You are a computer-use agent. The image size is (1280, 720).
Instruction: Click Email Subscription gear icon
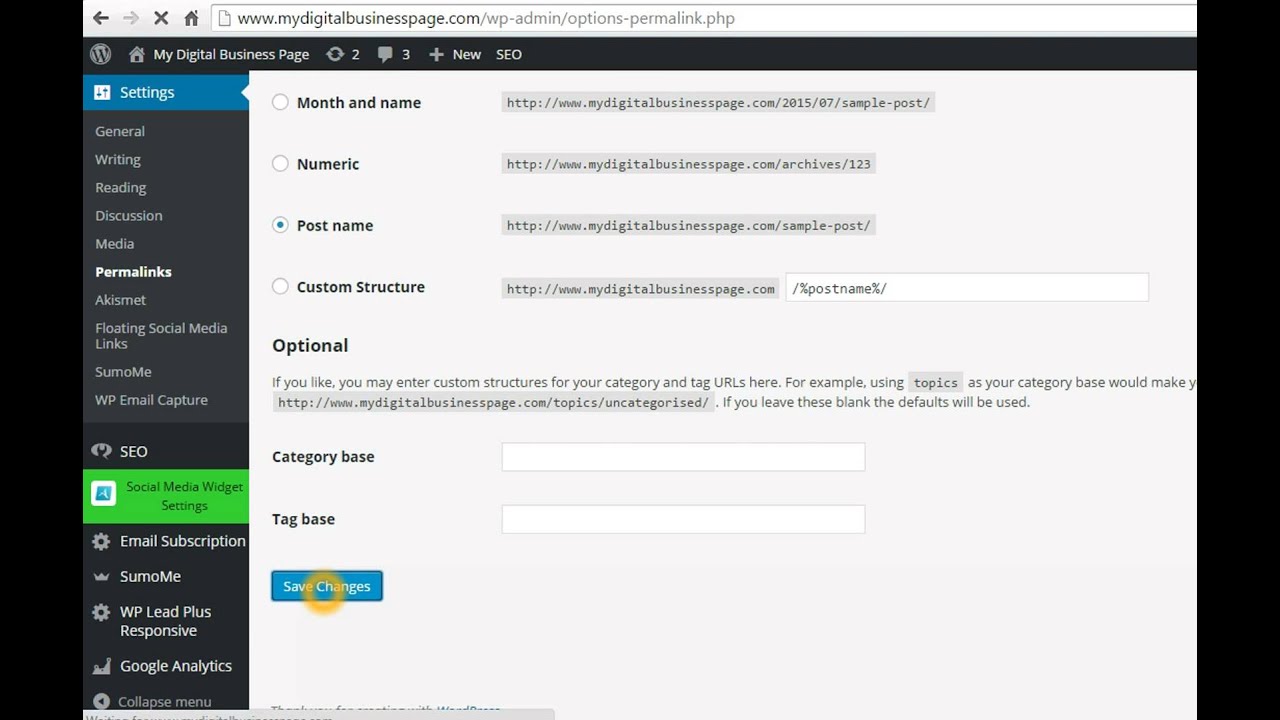[101, 541]
